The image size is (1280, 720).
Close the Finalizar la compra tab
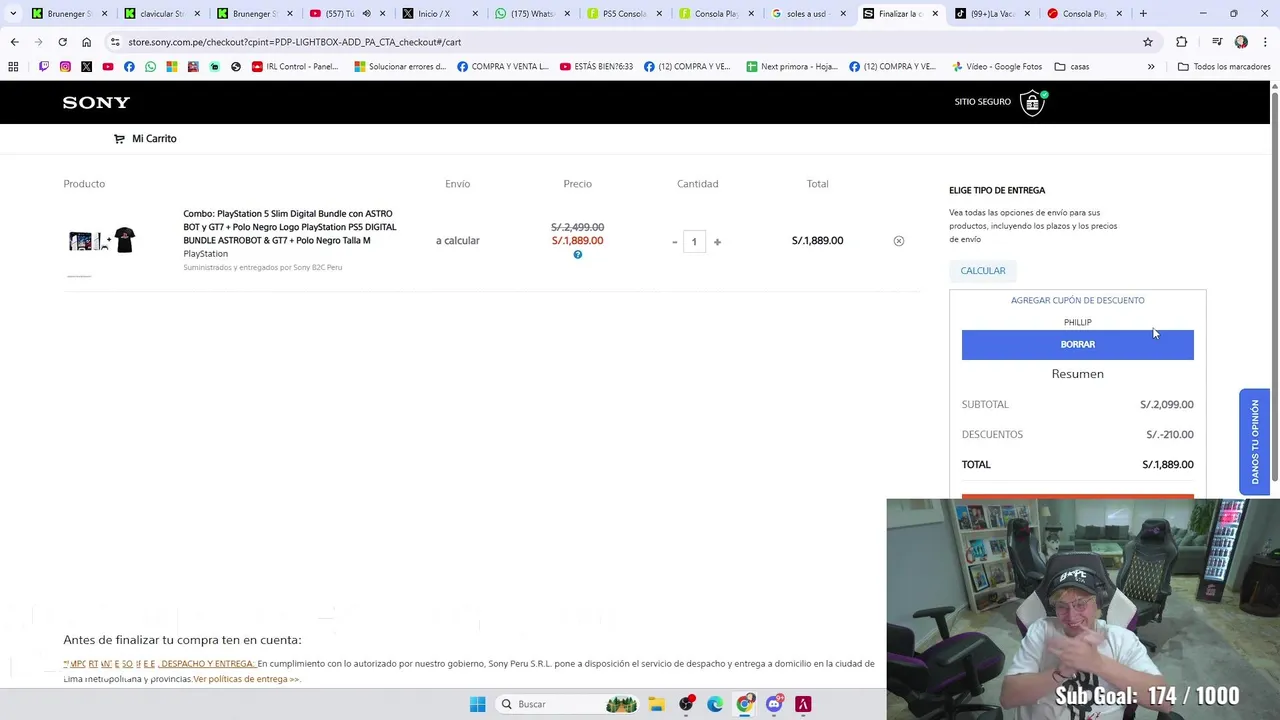tap(935, 14)
